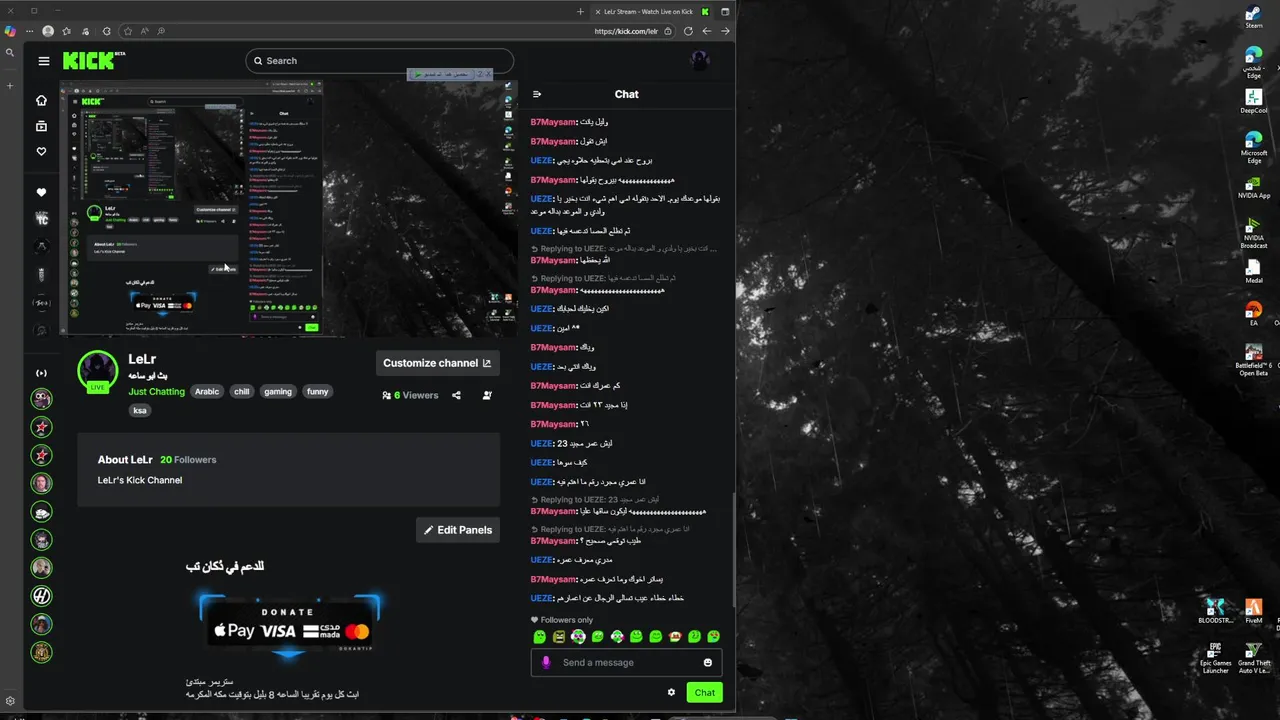The image size is (1280, 720).
Task: Click the LeLr live profile avatar
Action: (x=98, y=371)
